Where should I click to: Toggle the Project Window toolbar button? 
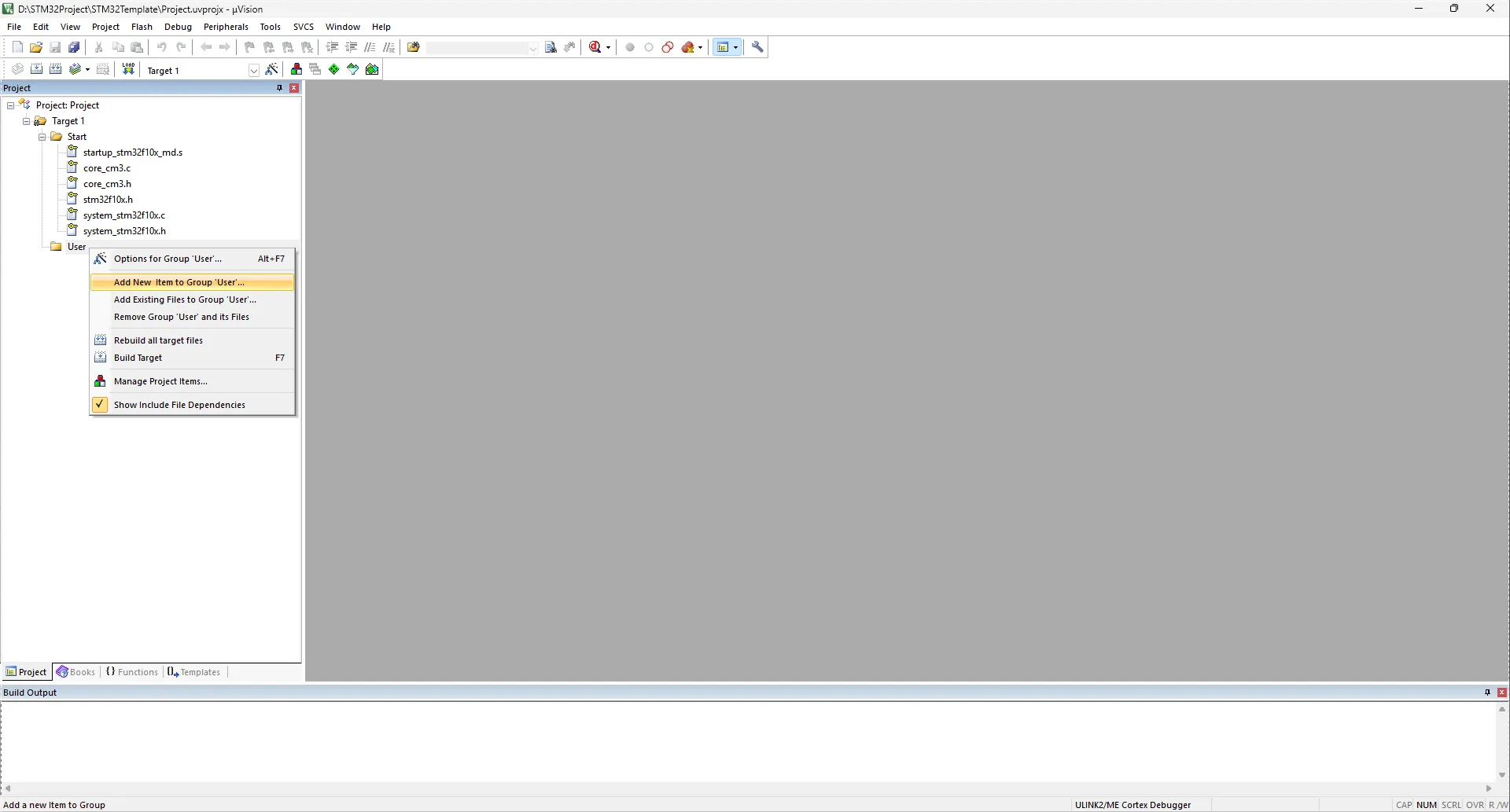pyautogui.click(x=723, y=47)
